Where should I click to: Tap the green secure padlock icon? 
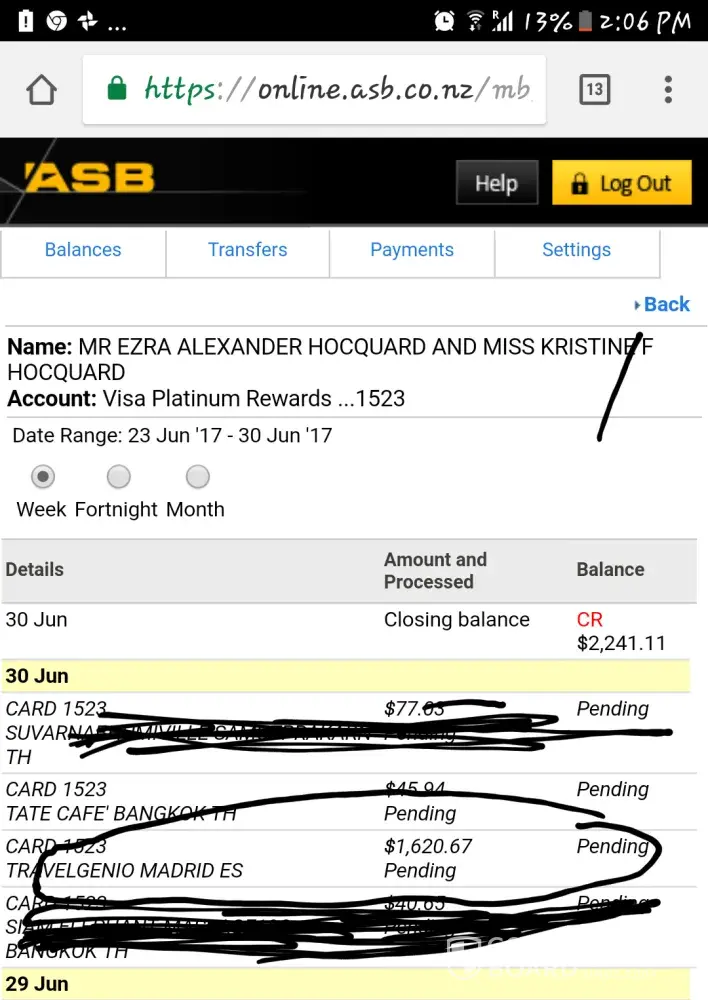[117, 88]
